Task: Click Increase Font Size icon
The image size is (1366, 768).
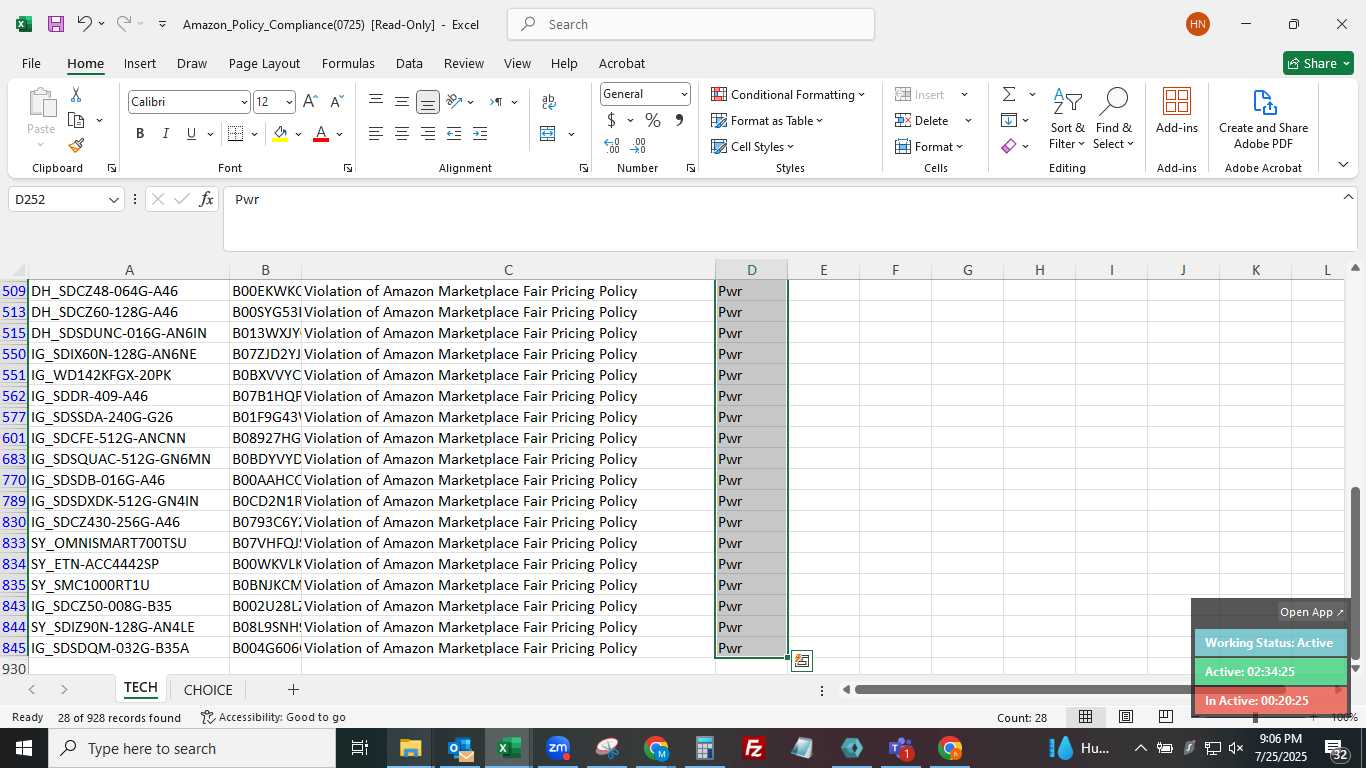Action: pyautogui.click(x=310, y=102)
